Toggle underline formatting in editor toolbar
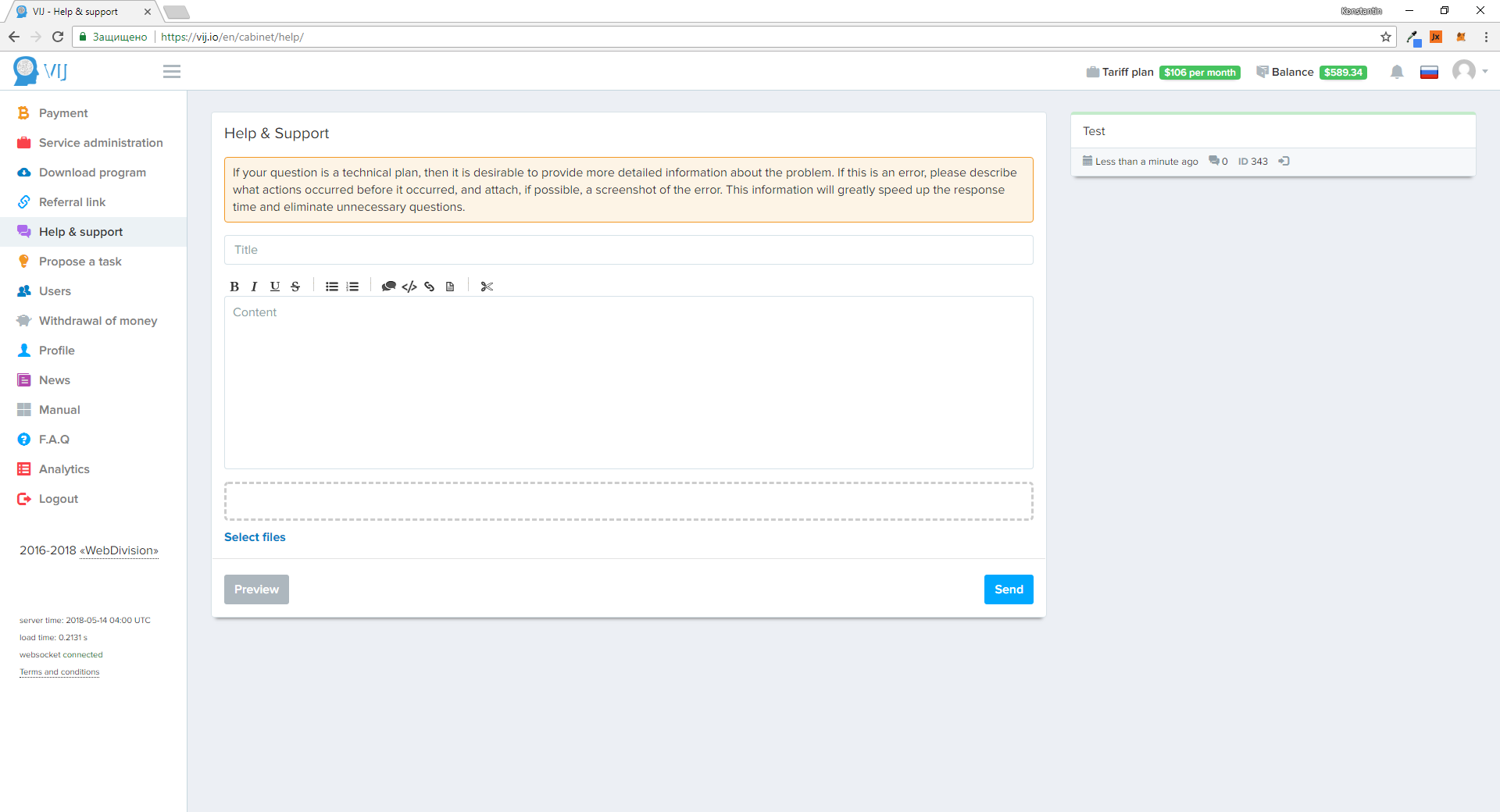The width and height of the screenshot is (1500, 812). (x=275, y=287)
